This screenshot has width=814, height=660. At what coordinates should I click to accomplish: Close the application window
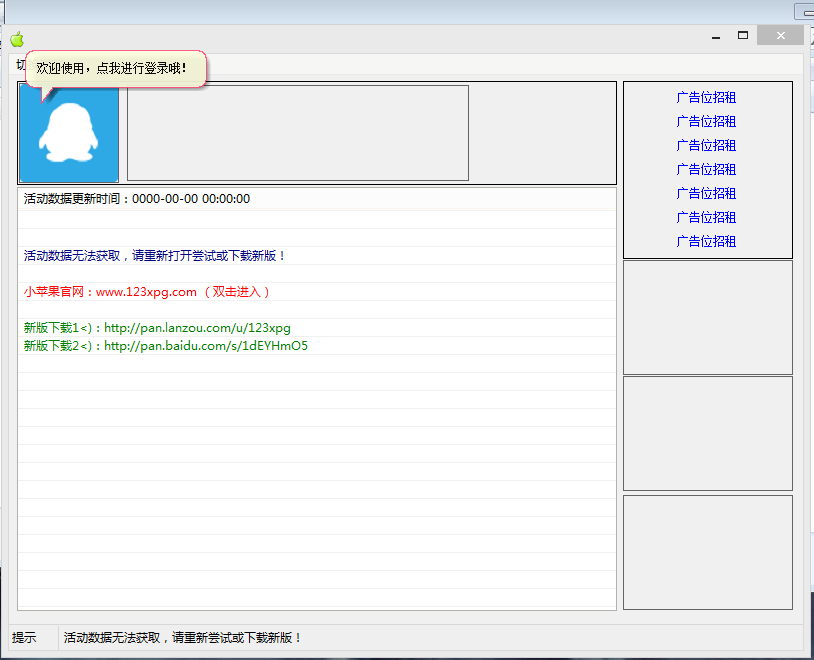[x=780, y=35]
